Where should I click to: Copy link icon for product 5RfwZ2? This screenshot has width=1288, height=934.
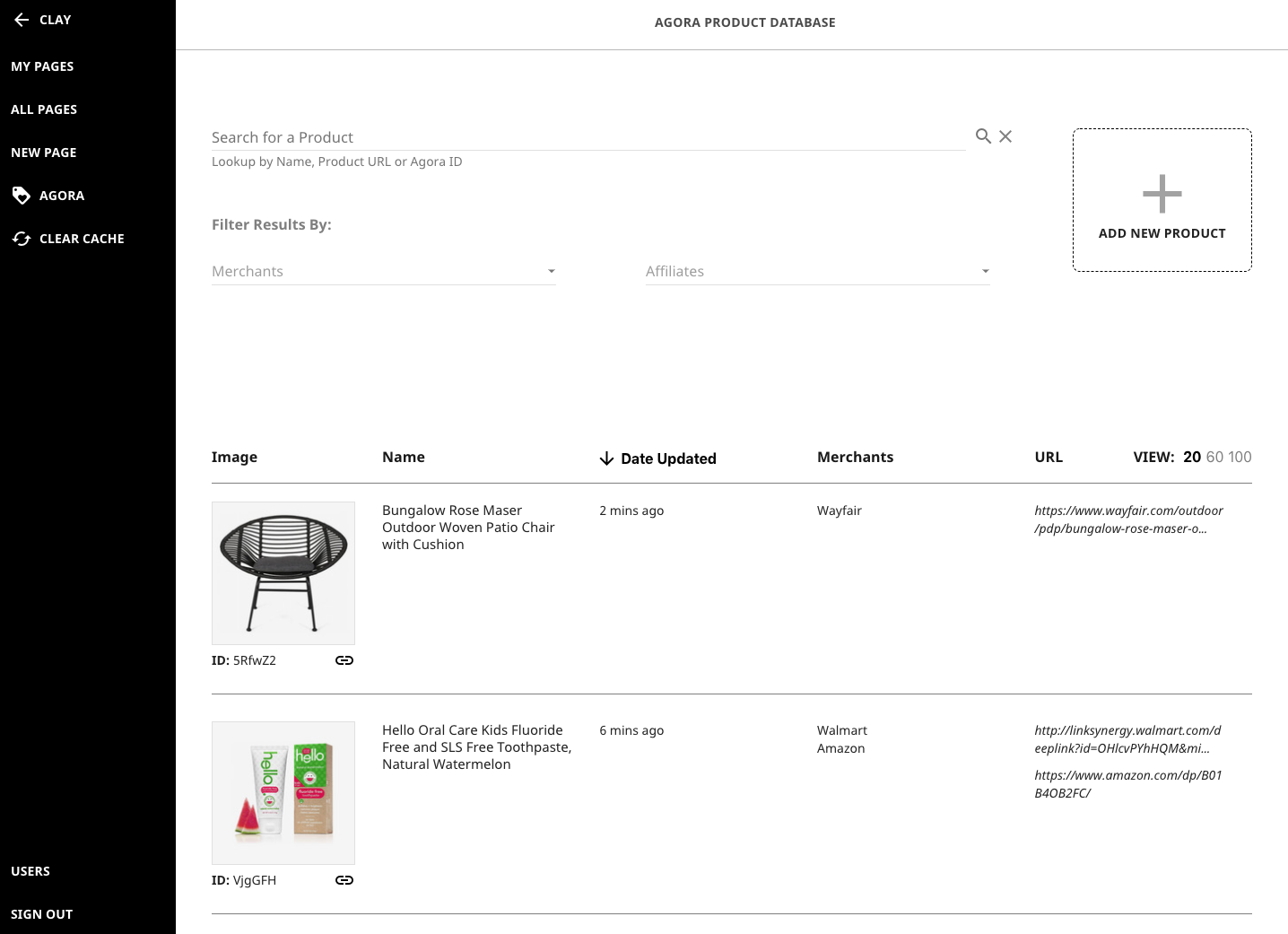tap(344, 659)
